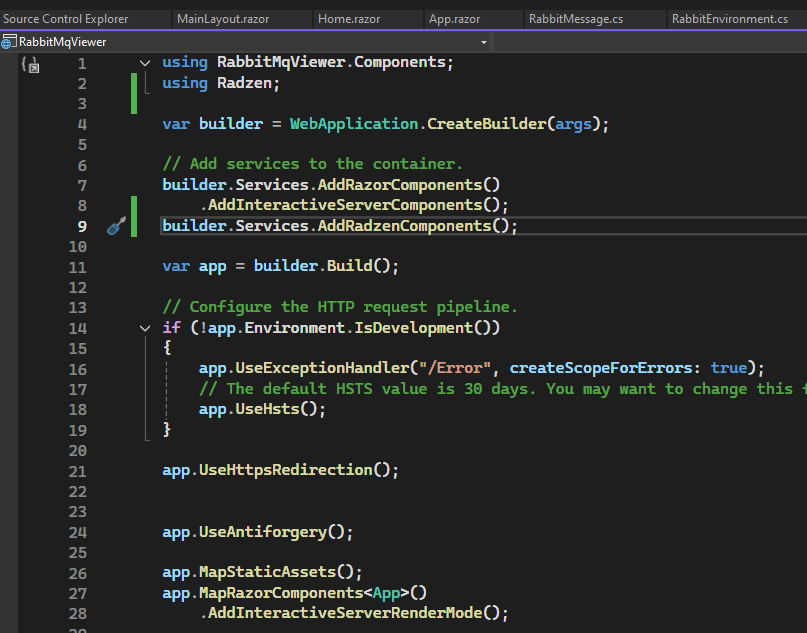Click 'builder.Build()' on line 11
The image size is (807, 633).
tap(322, 266)
